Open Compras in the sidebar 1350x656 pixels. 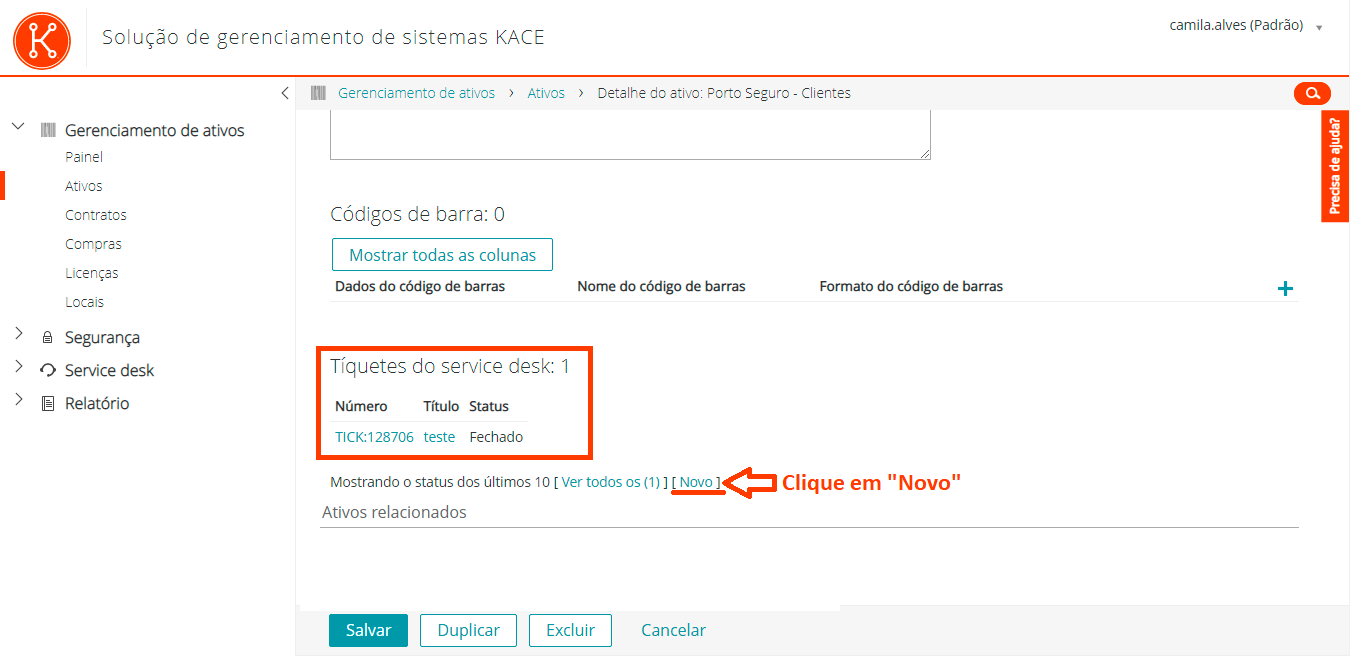point(93,244)
